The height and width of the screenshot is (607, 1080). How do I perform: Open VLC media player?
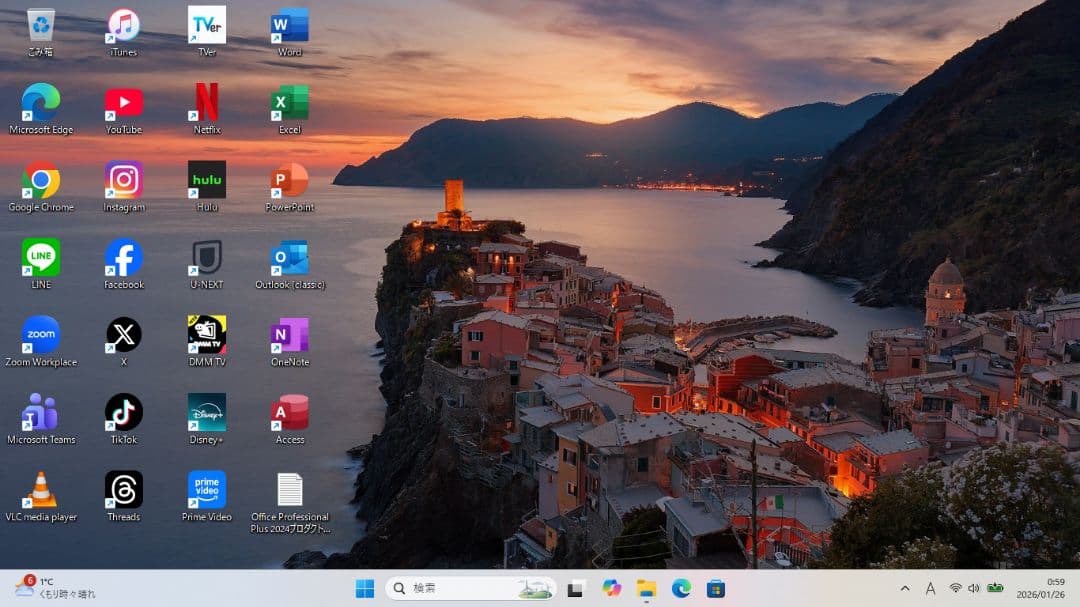[x=40, y=490]
